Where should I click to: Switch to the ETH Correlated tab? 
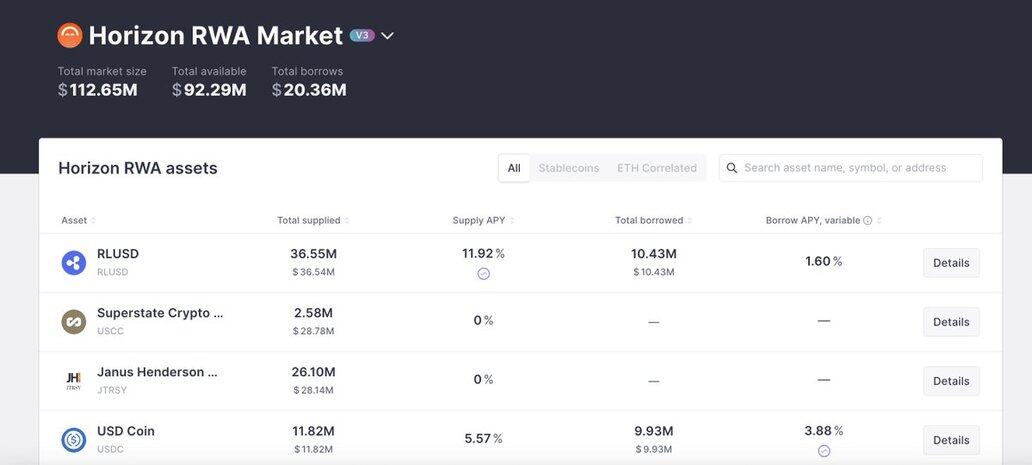[656, 168]
